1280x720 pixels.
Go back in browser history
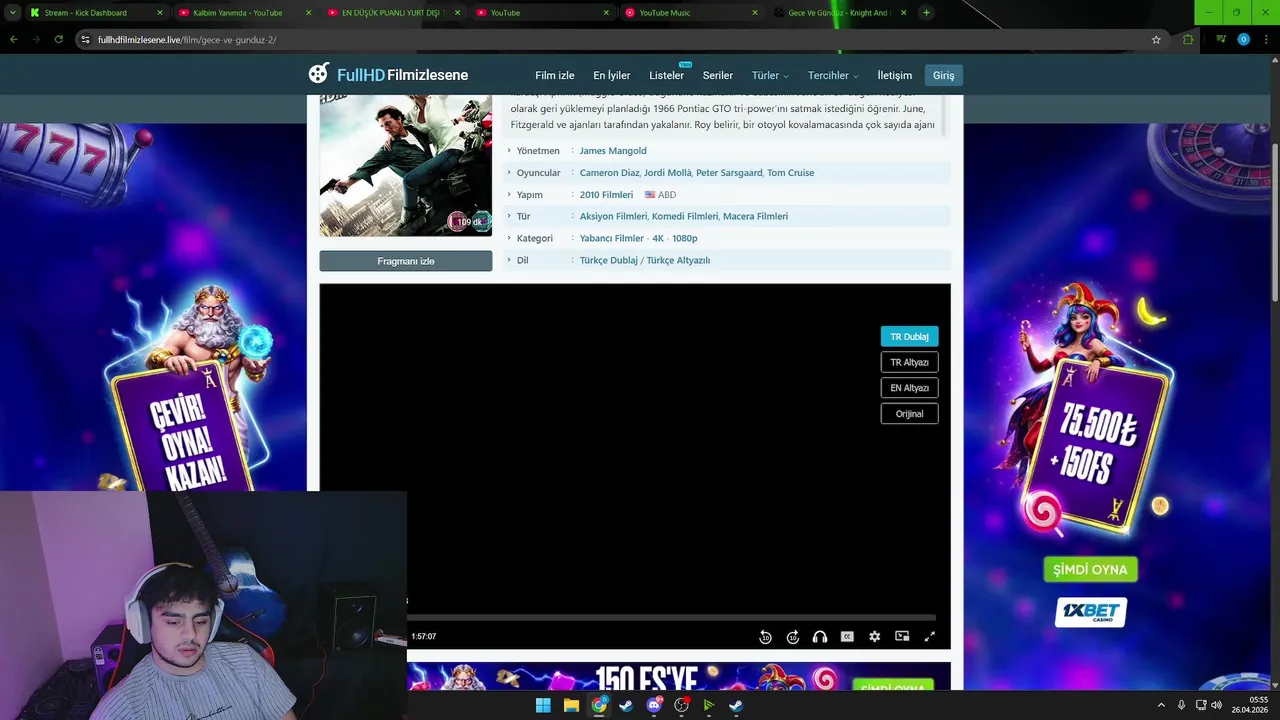click(x=14, y=40)
